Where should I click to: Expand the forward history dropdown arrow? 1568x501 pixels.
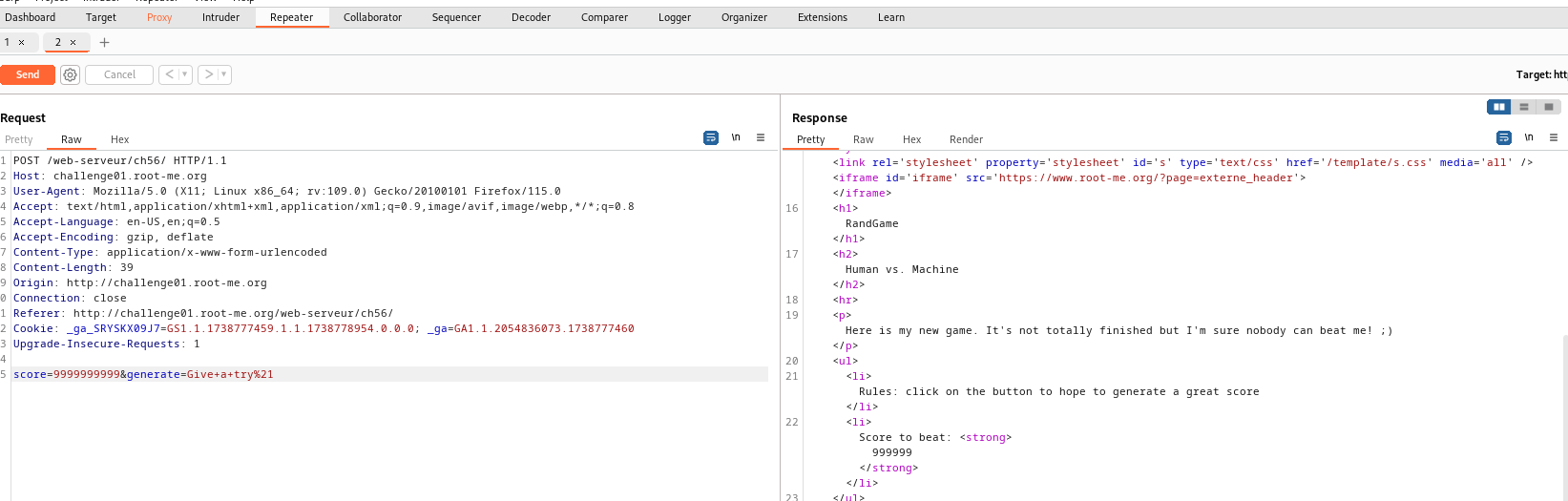pyautogui.click(x=224, y=74)
